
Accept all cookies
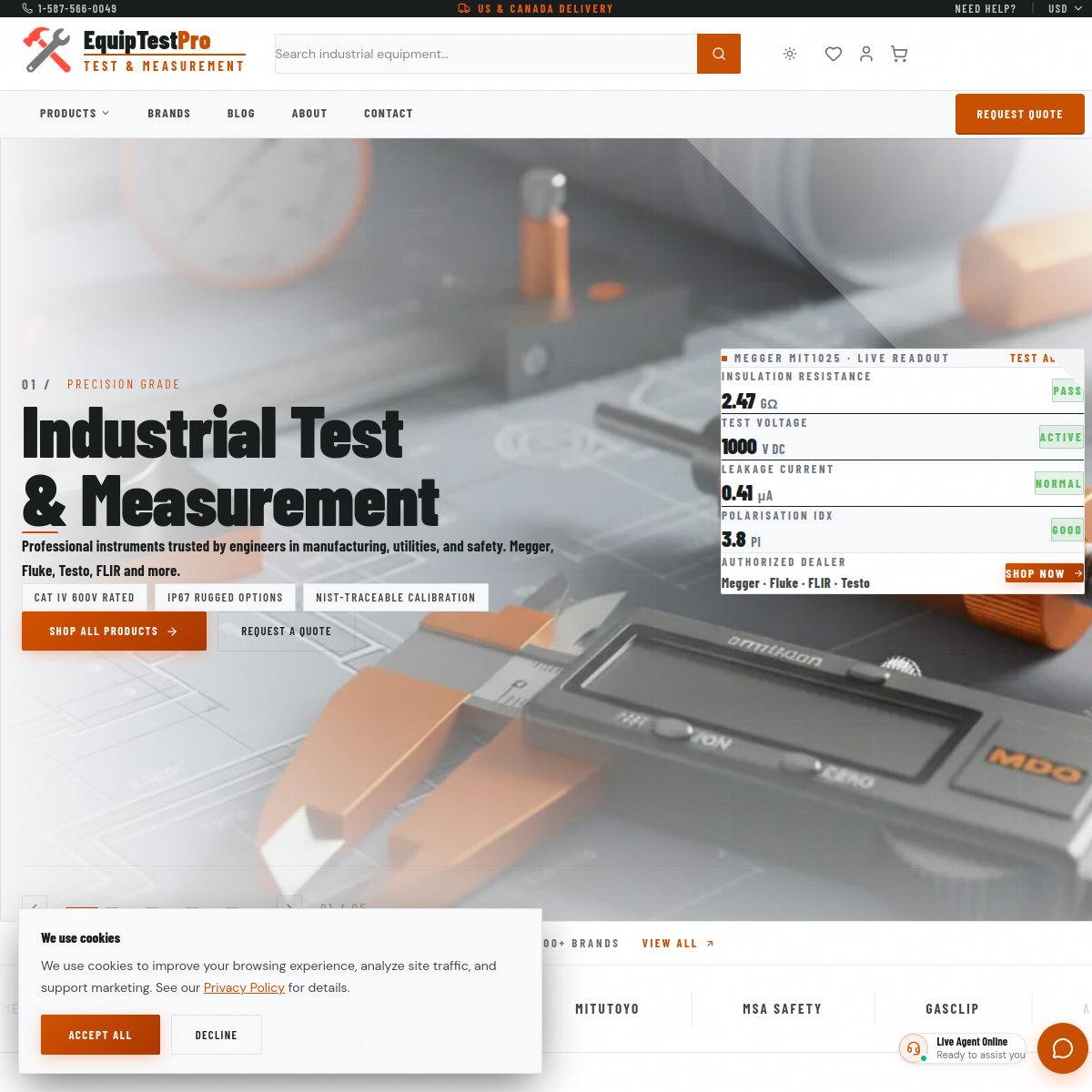[100, 1035]
